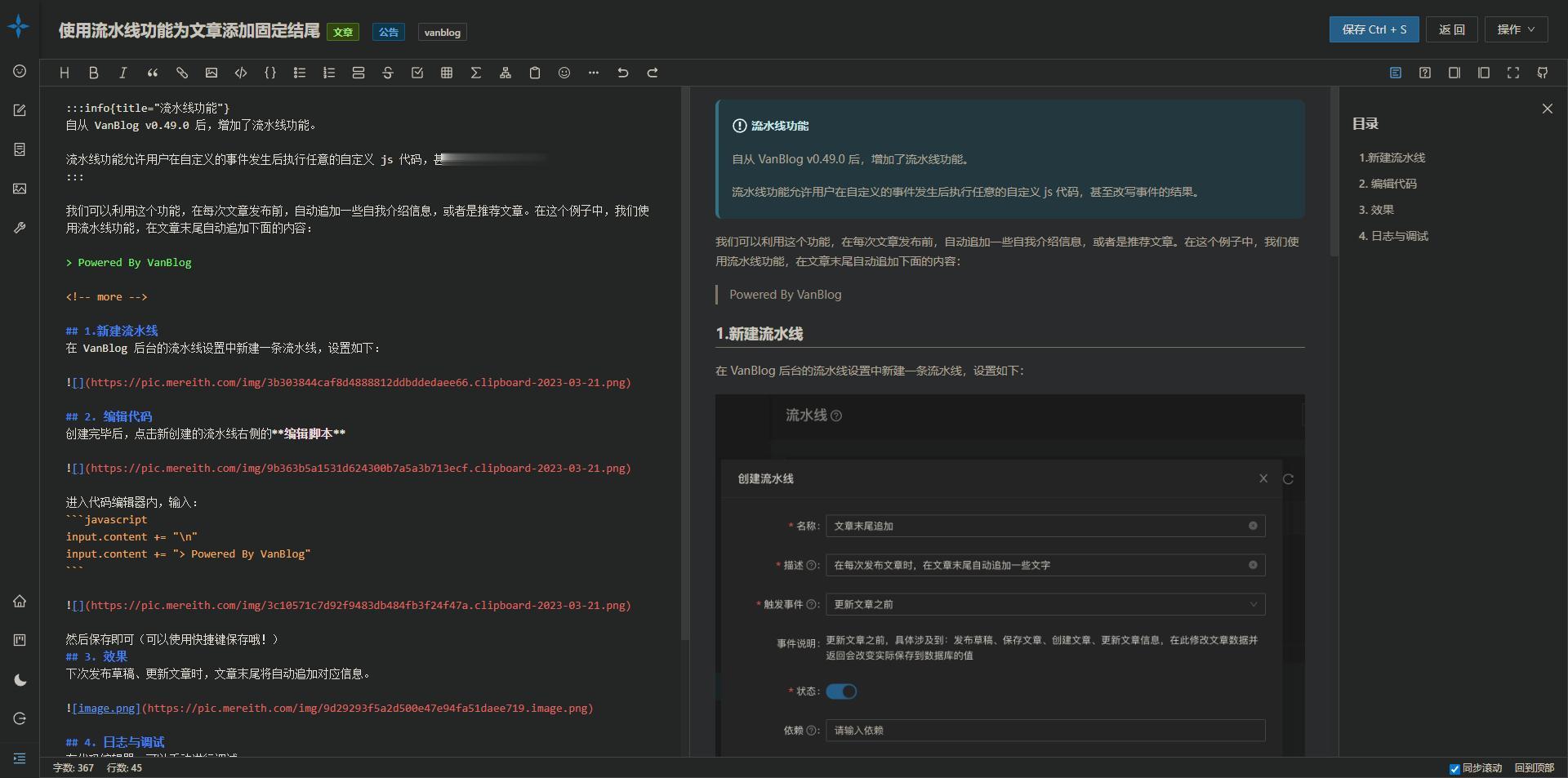Open the GitHub icon in the toolbar
The height and width of the screenshot is (778, 1568).
(x=1543, y=73)
